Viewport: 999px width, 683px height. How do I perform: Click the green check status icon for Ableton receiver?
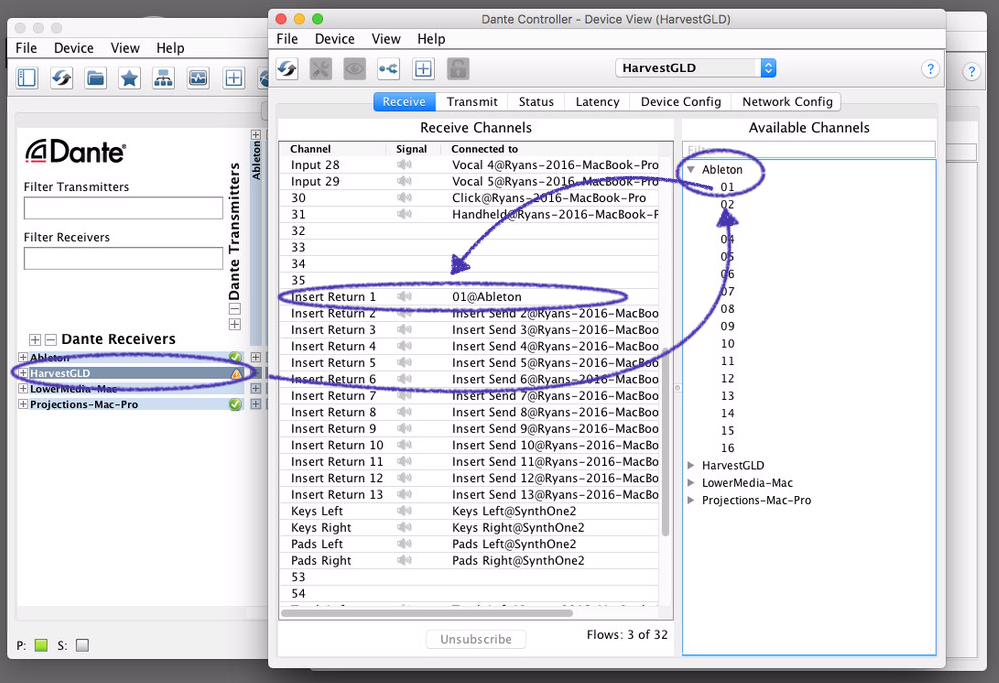coord(235,357)
